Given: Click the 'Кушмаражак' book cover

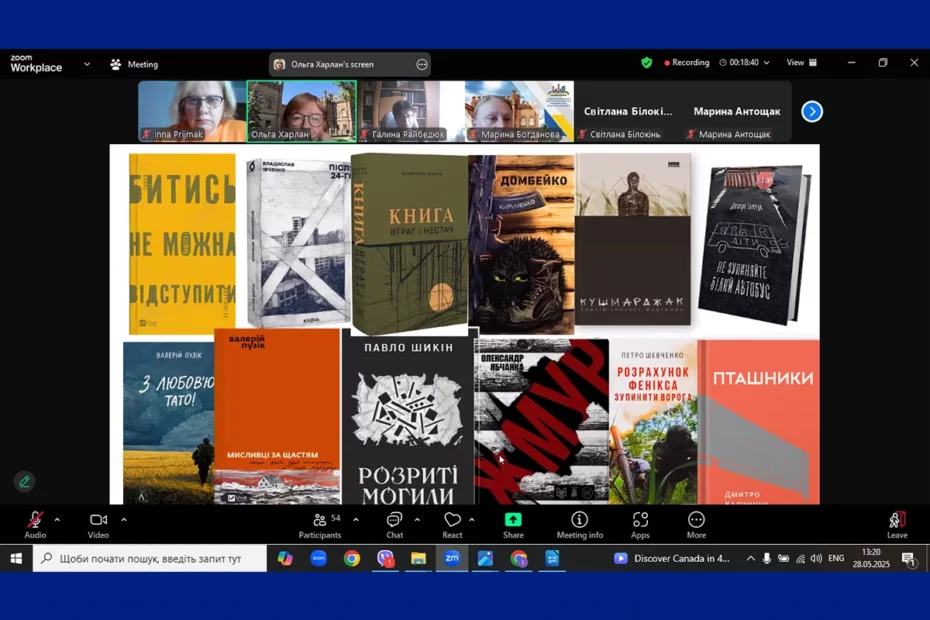Looking at the screenshot, I should pyautogui.click(x=633, y=239).
